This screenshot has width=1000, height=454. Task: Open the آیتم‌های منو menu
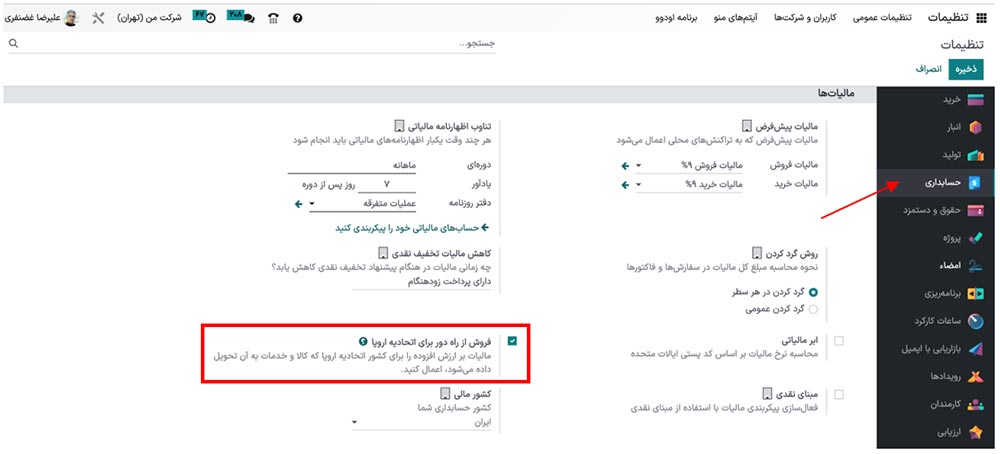736,18
